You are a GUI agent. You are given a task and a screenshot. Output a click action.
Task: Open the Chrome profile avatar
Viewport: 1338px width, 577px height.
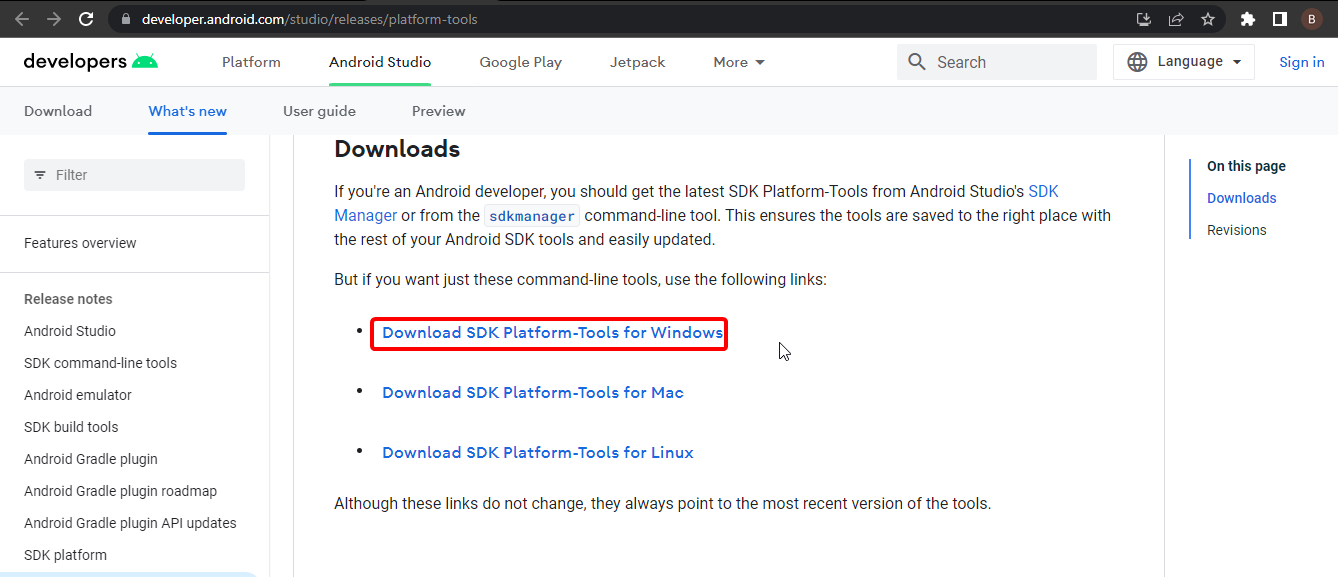(x=1311, y=19)
